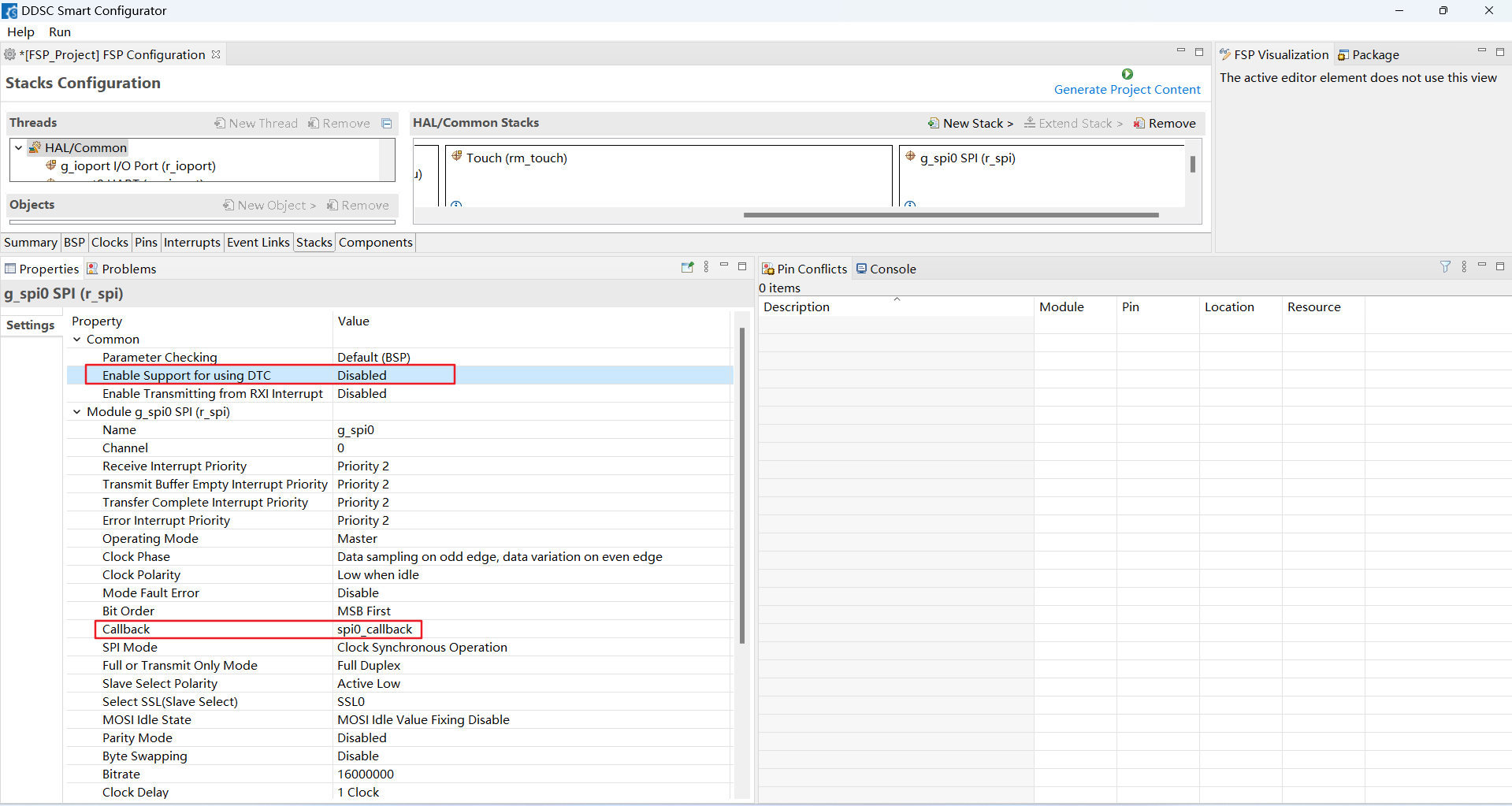Viewport: 1512px width, 806px height.
Task: Sort Pin Conflicts by Description column
Action: [x=895, y=307]
